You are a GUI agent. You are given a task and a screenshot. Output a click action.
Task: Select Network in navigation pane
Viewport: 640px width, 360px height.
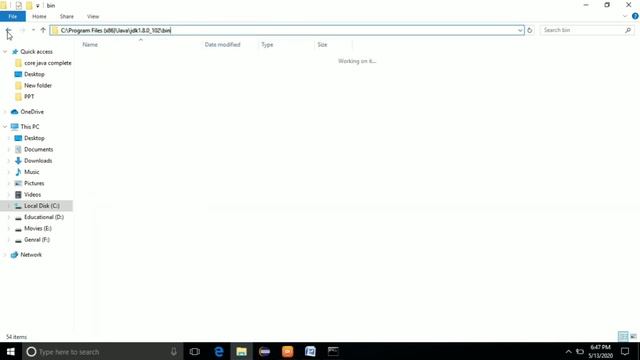tap(31, 255)
